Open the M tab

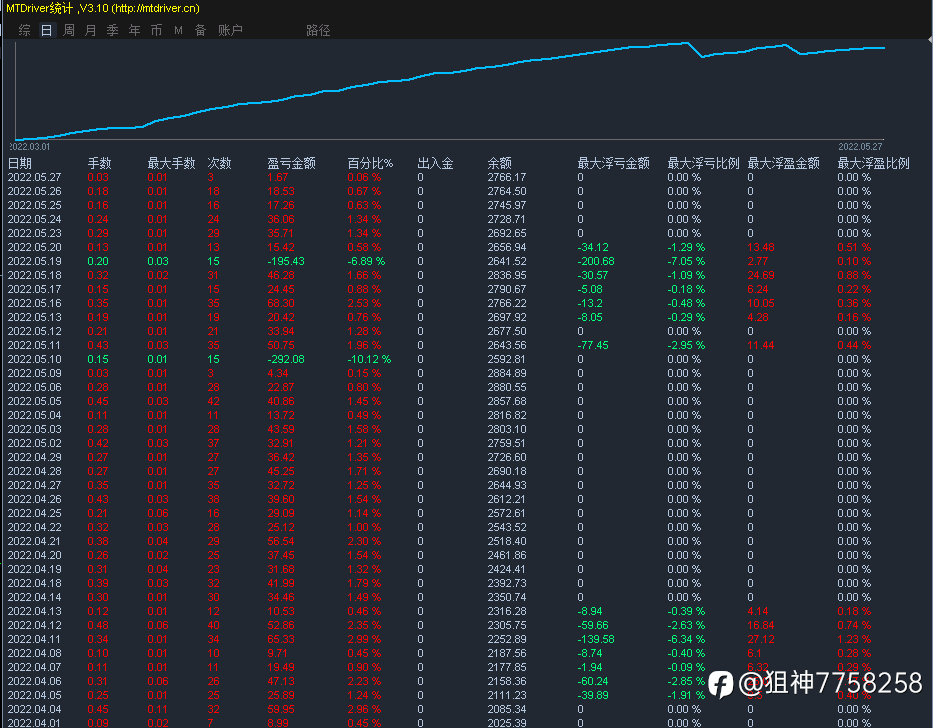click(x=179, y=30)
